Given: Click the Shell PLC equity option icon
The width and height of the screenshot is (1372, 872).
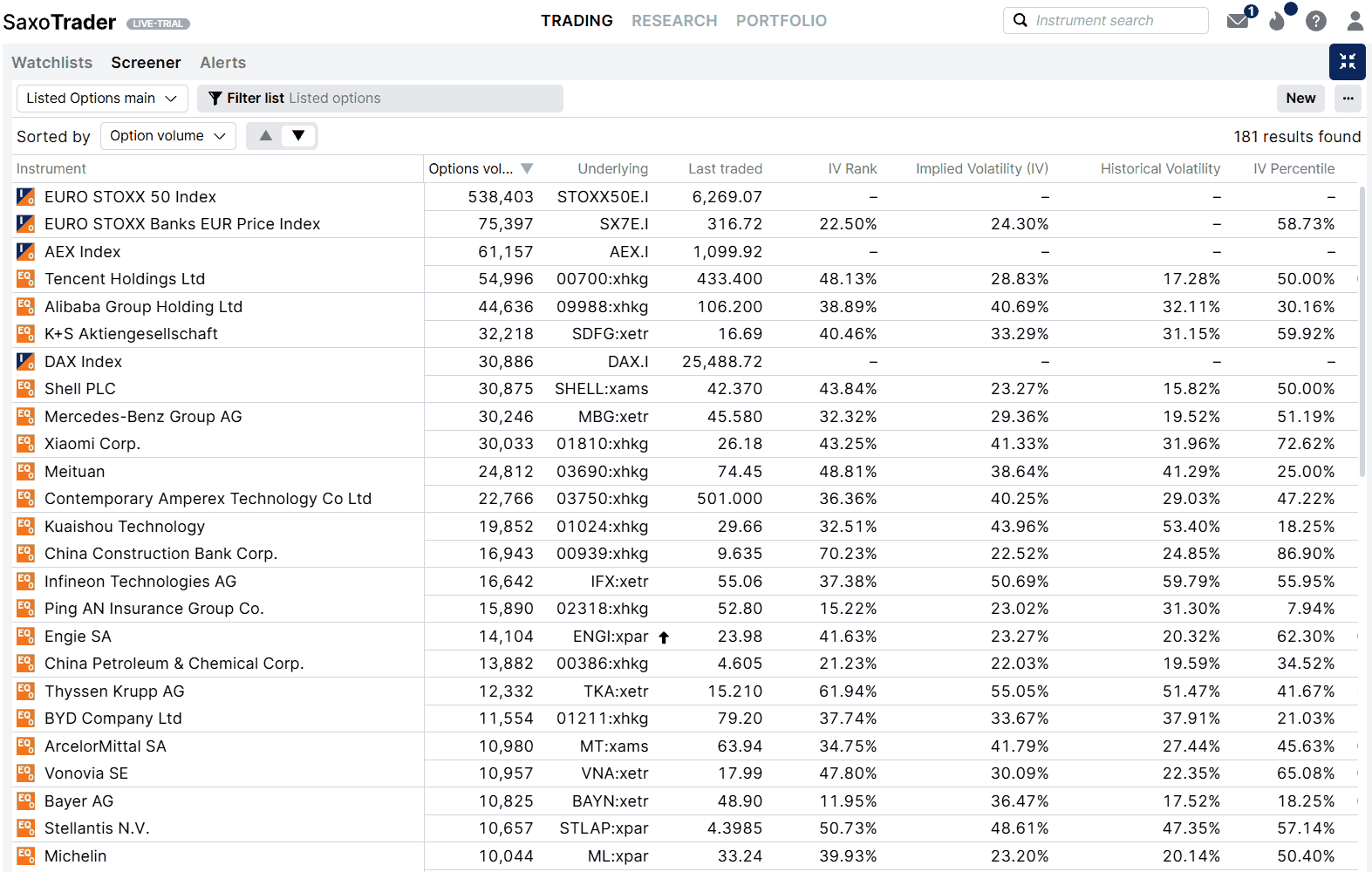Looking at the screenshot, I should [25, 389].
